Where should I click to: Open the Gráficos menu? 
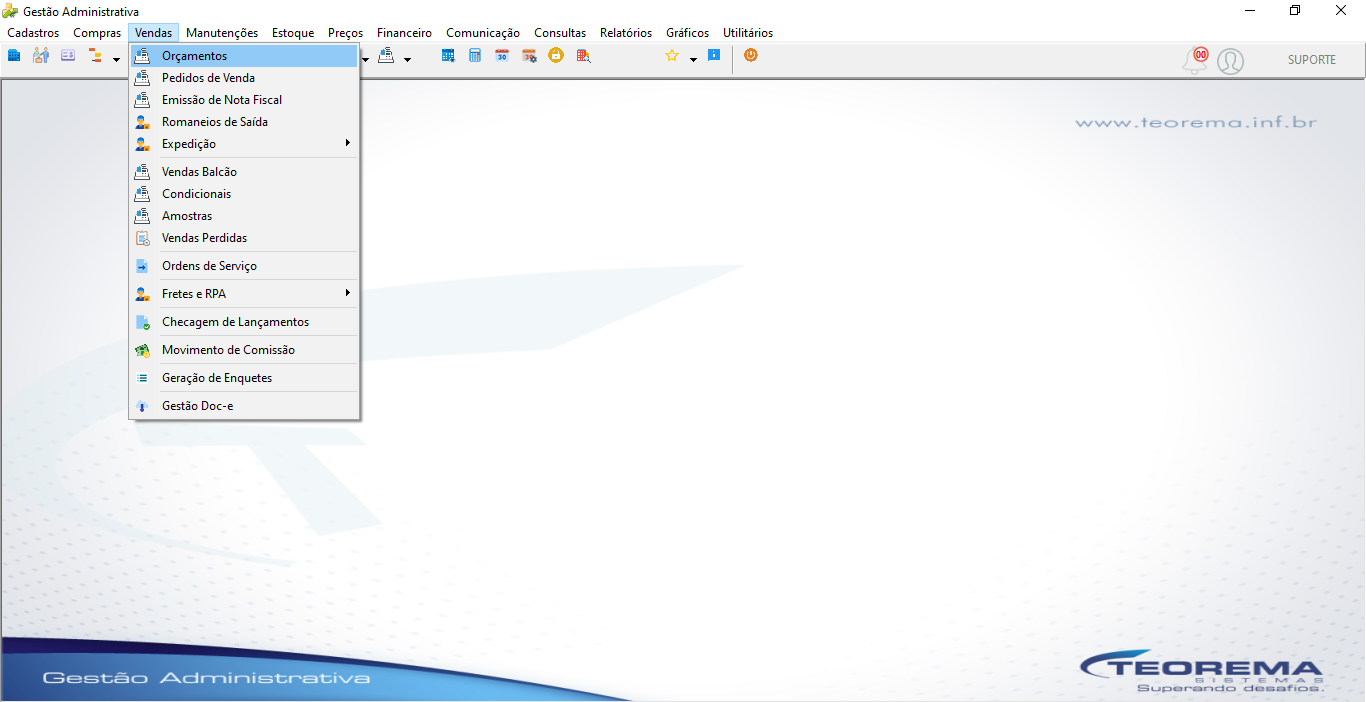688,33
